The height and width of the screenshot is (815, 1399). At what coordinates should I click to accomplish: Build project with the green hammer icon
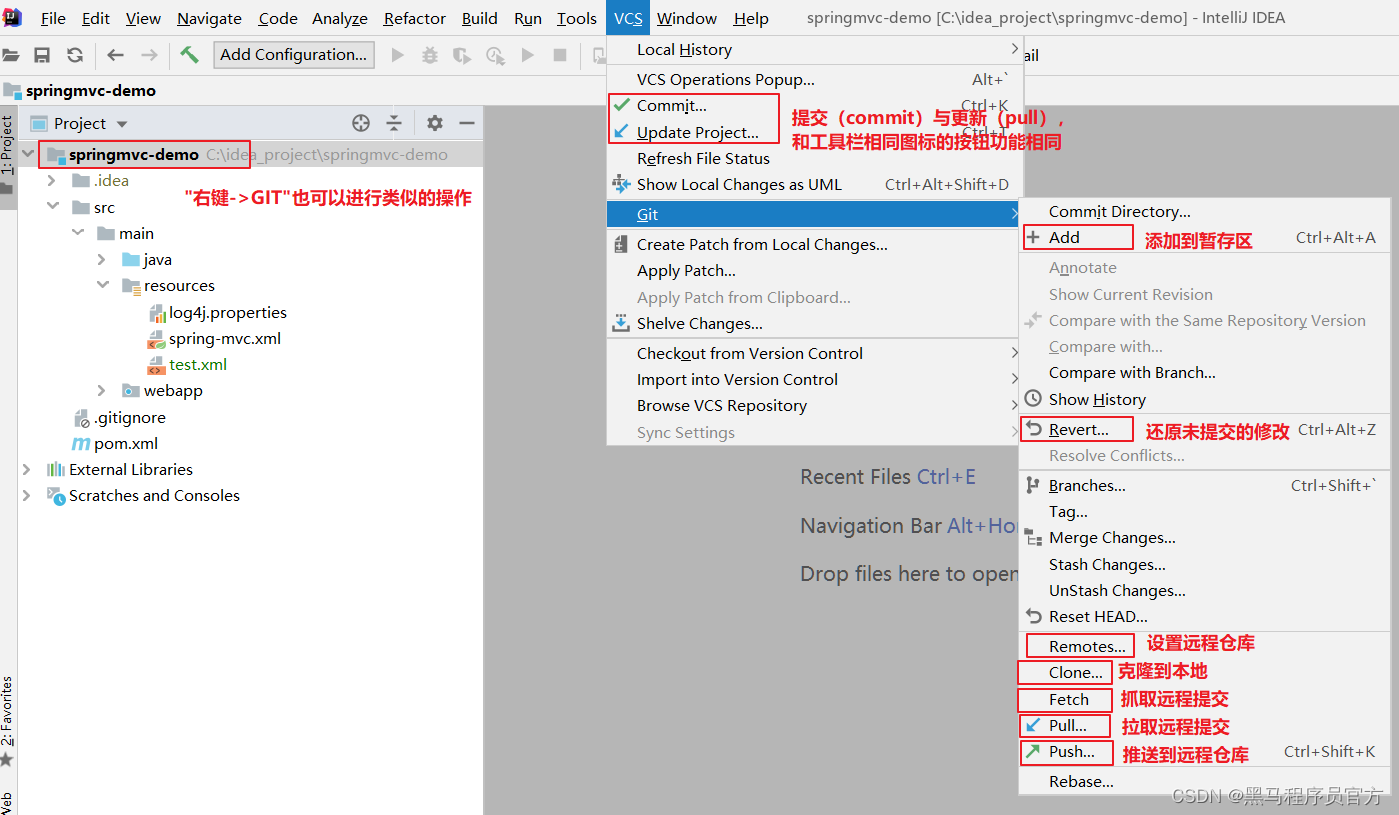pyautogui.click(x=189, y=54)
